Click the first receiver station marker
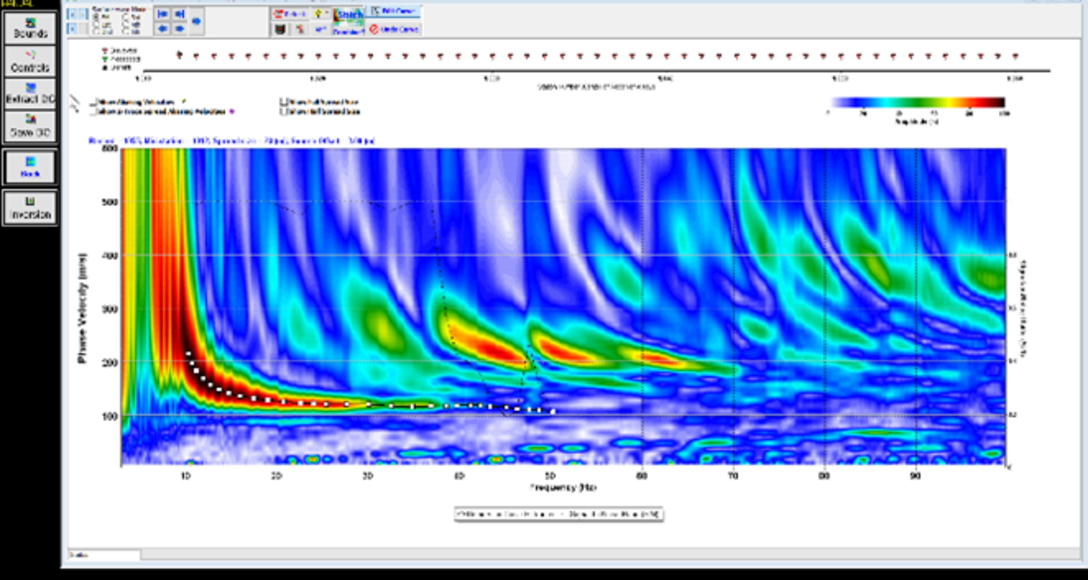The width and height of the screenshot is (1088, 580). [179, 55]
